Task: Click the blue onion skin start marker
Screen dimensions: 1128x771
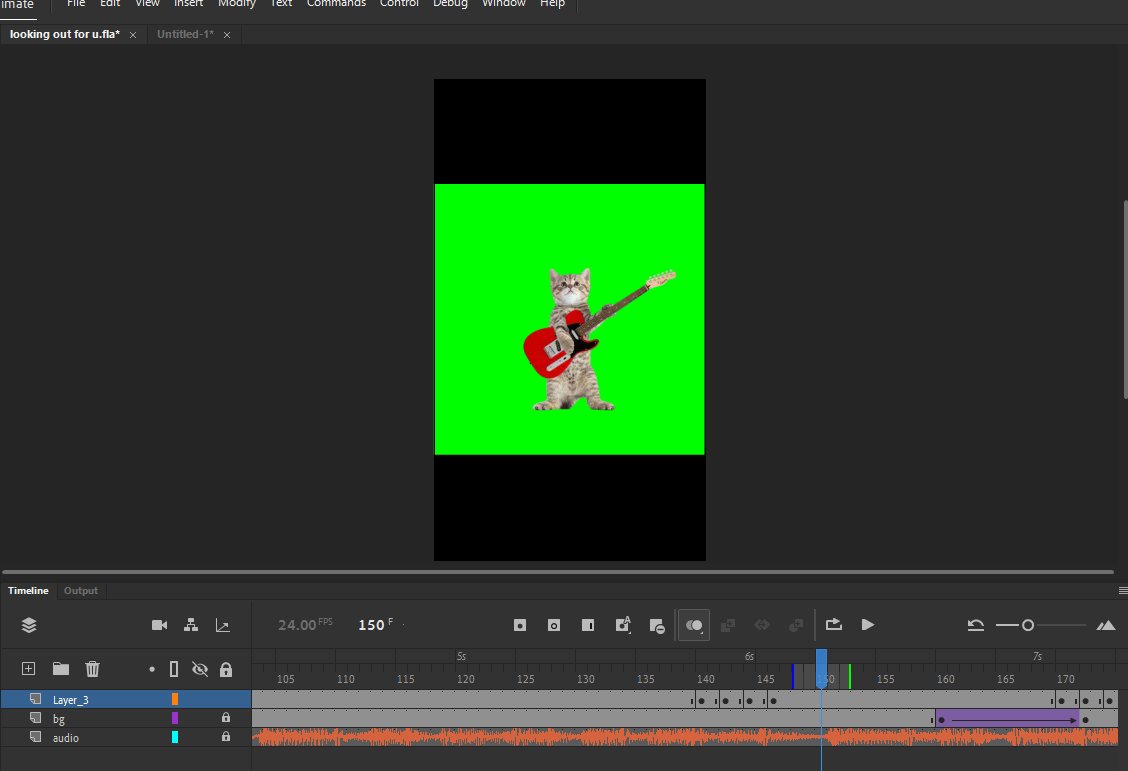Action: tap(793, 676)
